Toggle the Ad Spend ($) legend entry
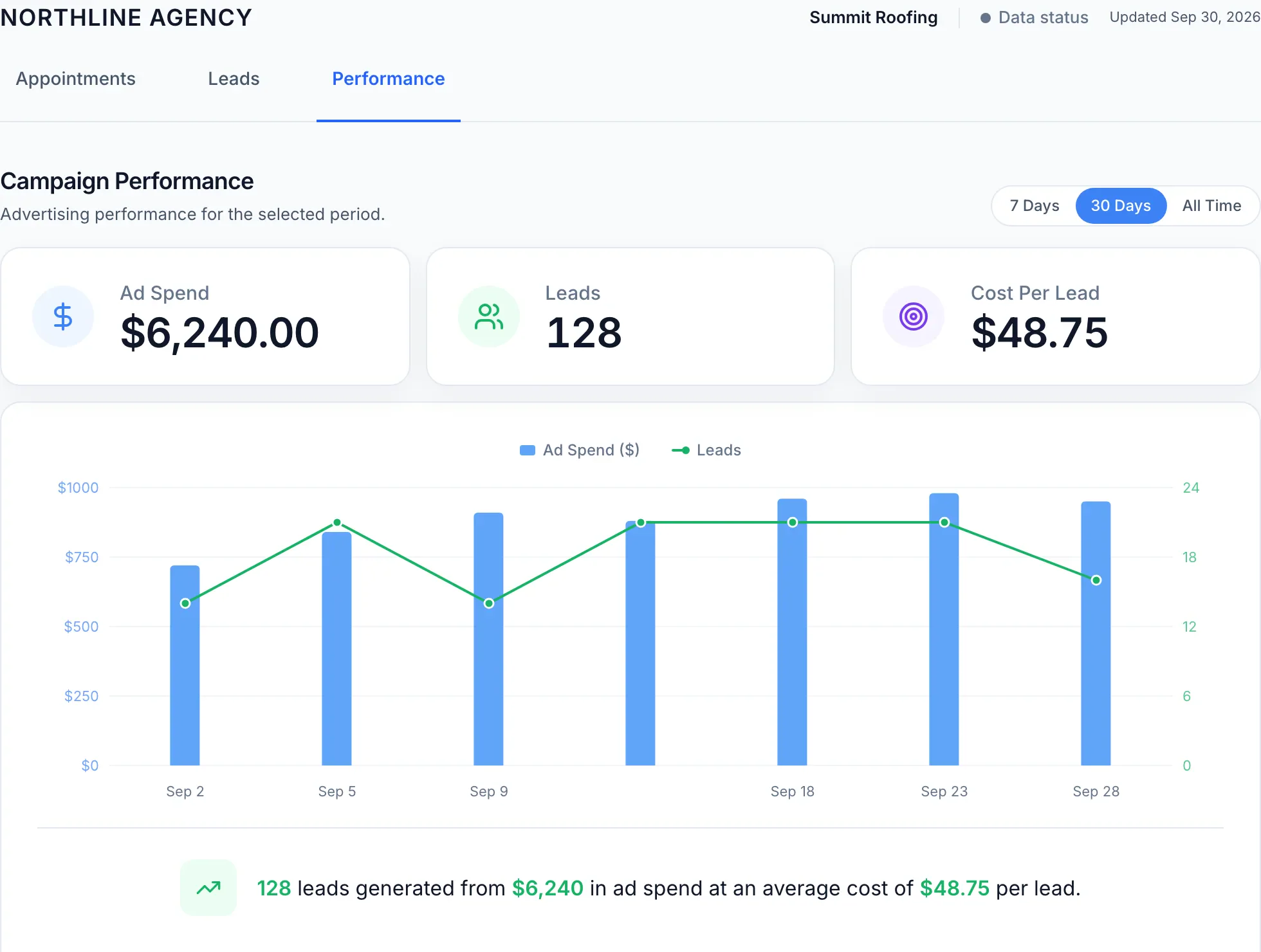 coord(580,450)
